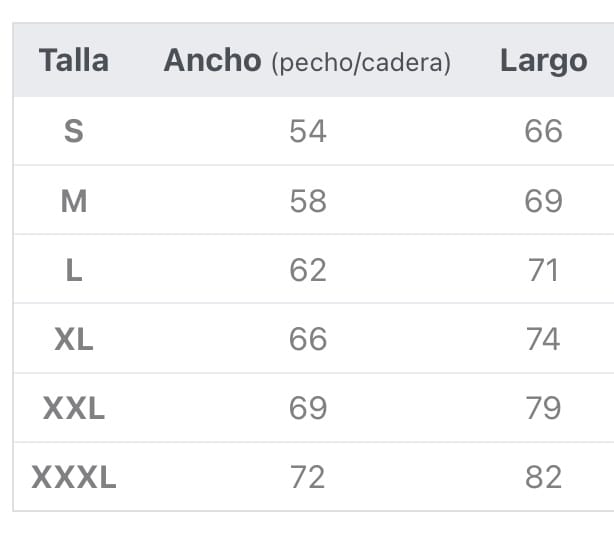Select the XXXL size row label

pyautogui.click(x=73, y=477)
